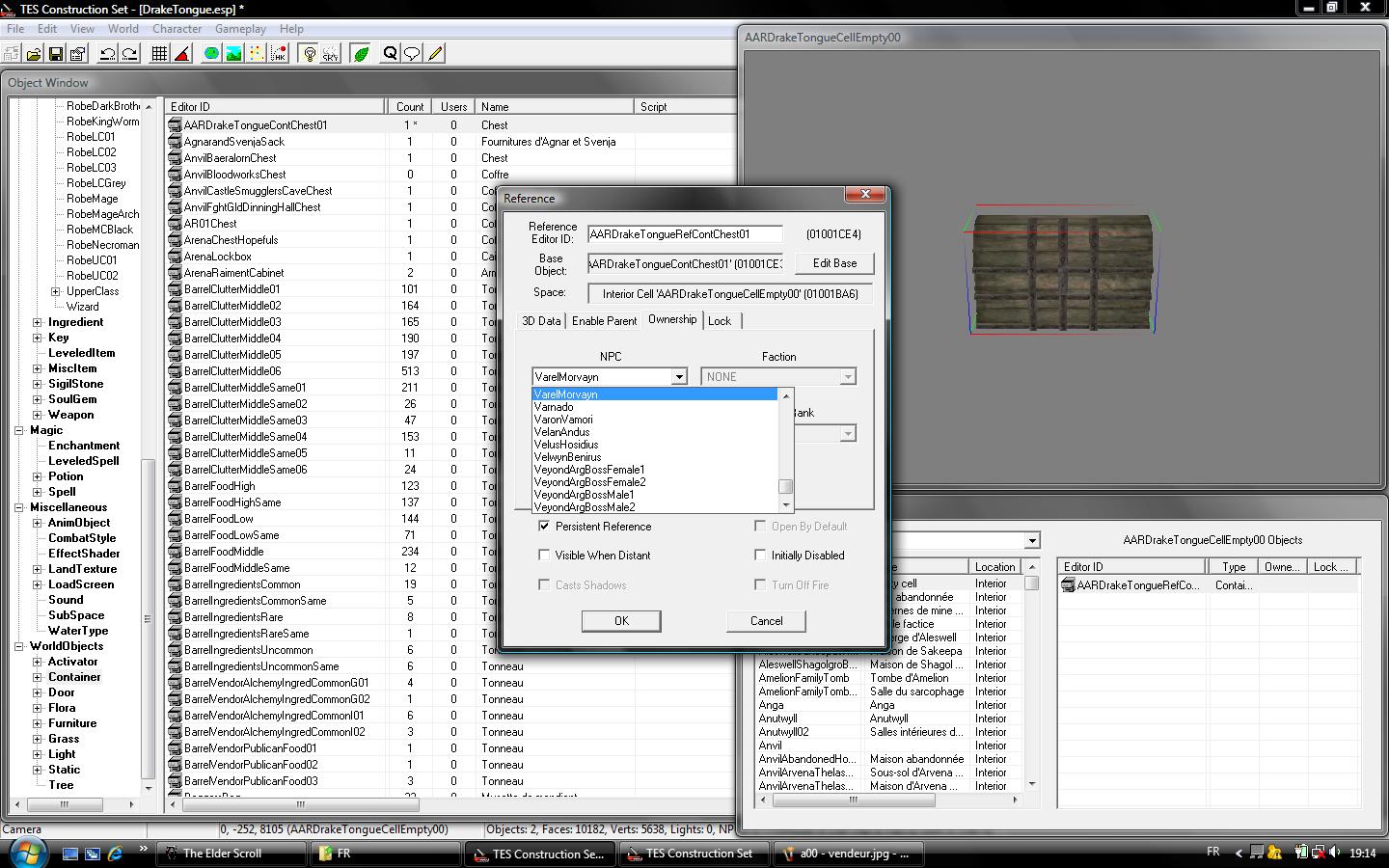Image resolution: width=1389 pixels, height=868 pixels.
Task: Collapse the WorldObjects tree category
Action: (x=18, y=646)
